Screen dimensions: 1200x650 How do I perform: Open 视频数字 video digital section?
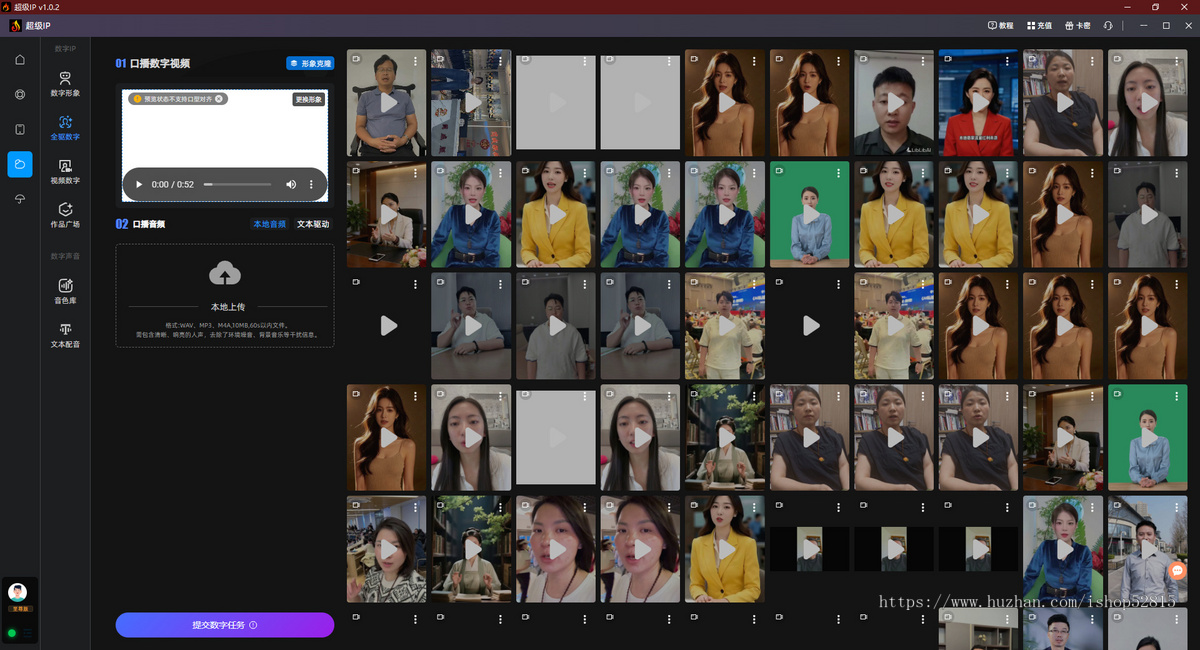tap(65, 171)
